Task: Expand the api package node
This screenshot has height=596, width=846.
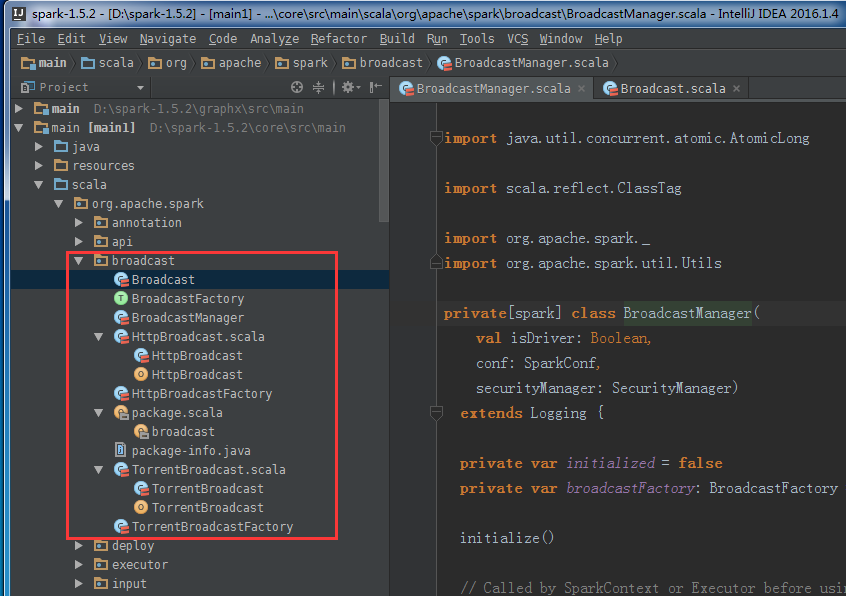Action: tap(79, 241)
